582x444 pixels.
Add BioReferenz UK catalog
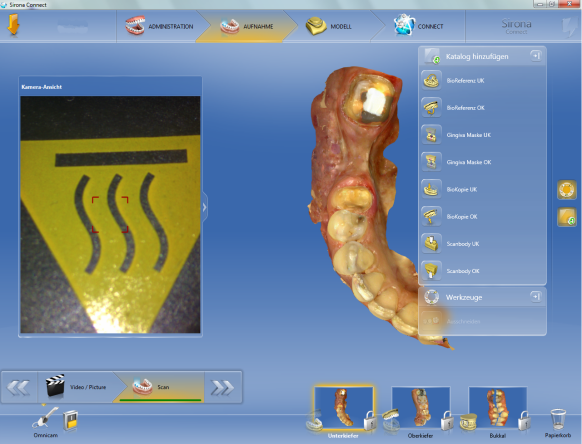pyautogui.click(x=482, y=81)
